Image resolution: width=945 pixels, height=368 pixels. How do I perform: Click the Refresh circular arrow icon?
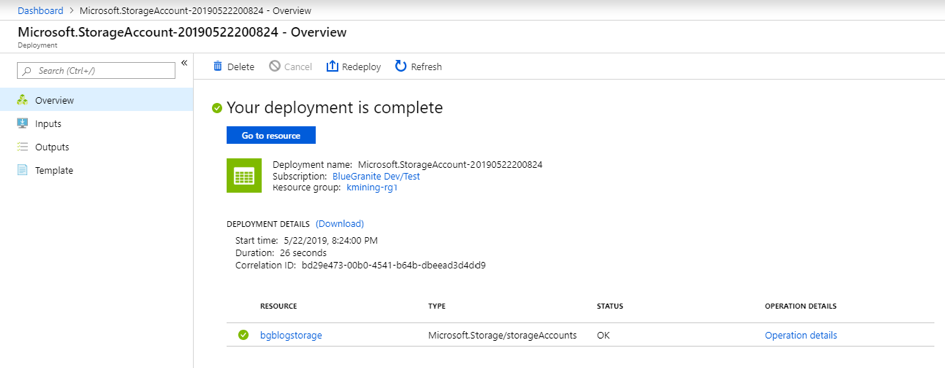click(x=401, y=66)
